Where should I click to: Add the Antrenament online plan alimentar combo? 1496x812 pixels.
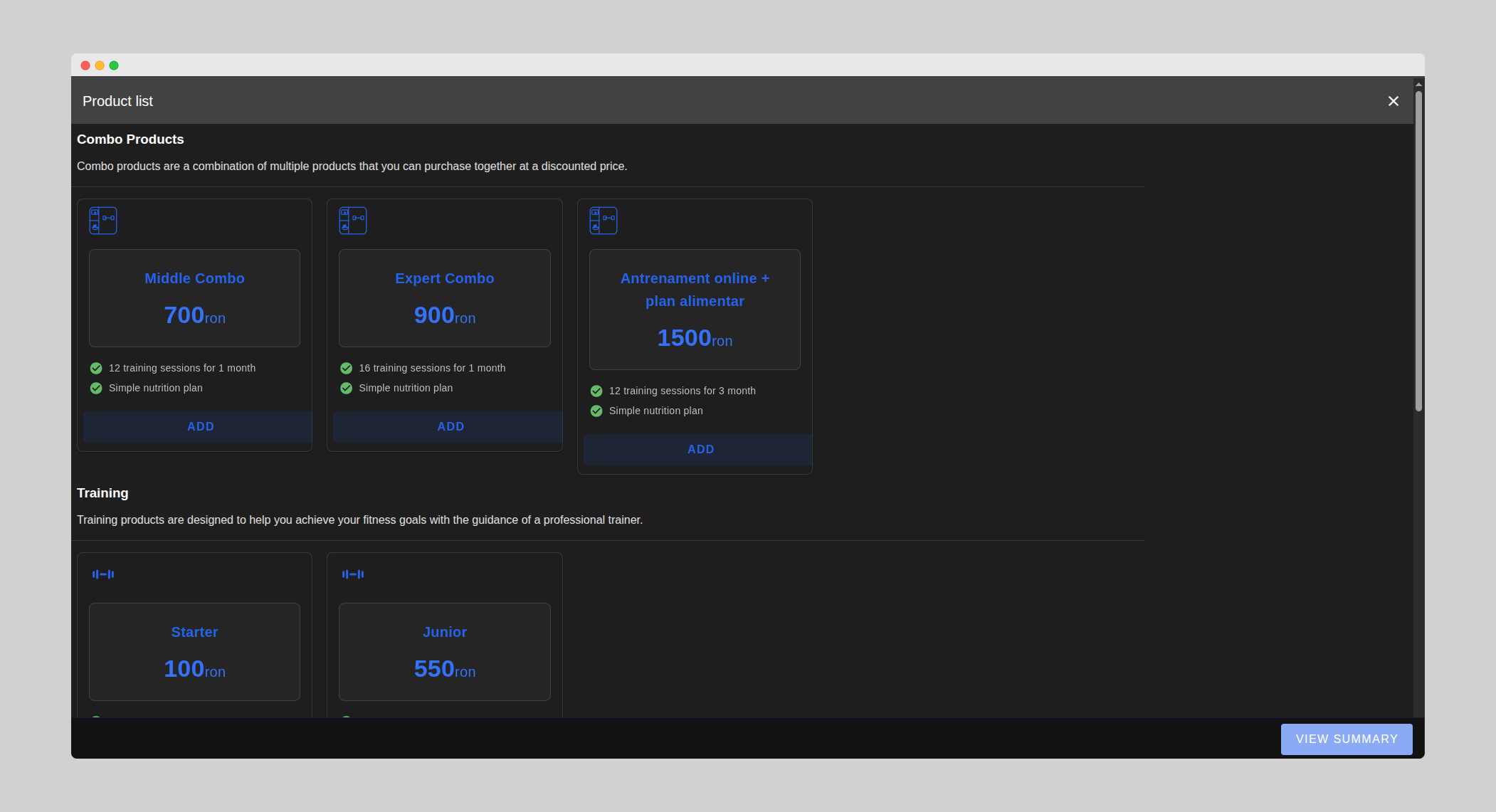pos(700,449)
